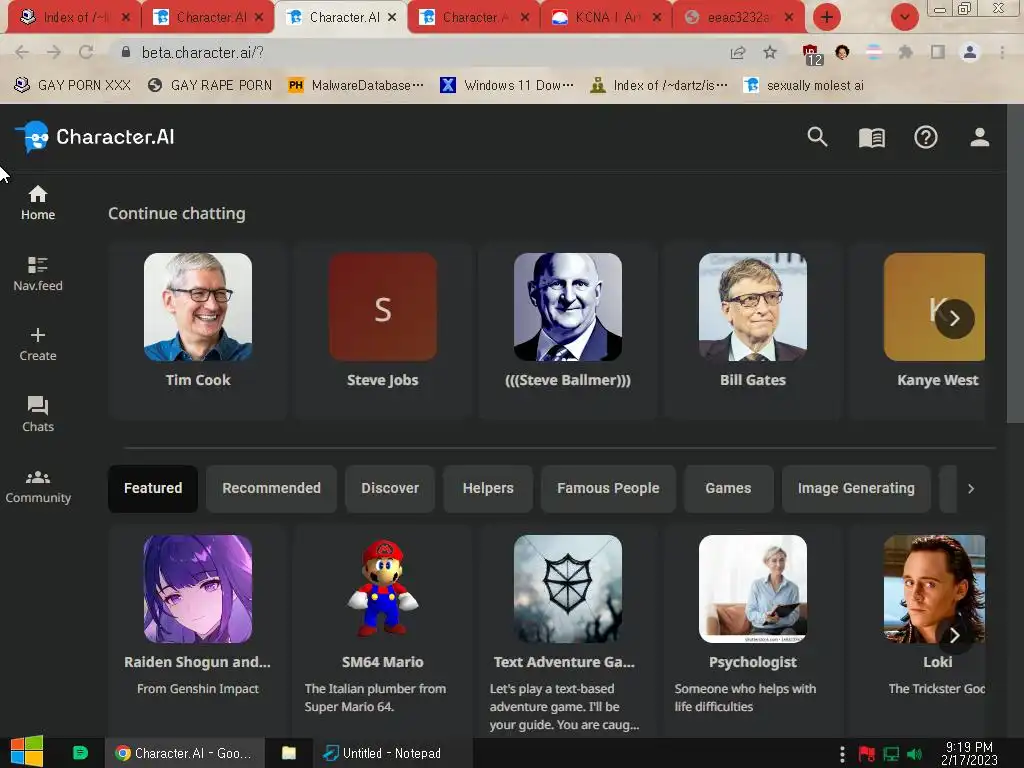
Task: Select the Games tab
Action: click(x=728, y=488)
